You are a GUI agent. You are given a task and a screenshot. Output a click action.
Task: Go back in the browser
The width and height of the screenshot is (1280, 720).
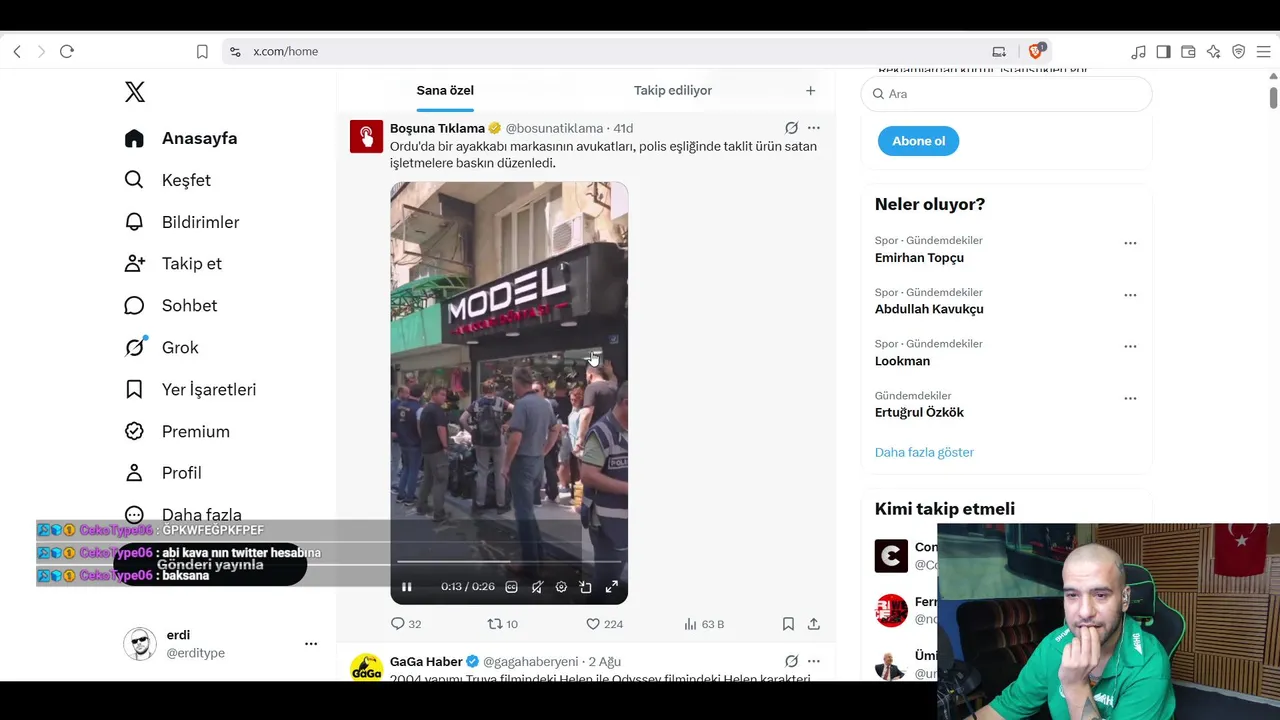point(17,51)
